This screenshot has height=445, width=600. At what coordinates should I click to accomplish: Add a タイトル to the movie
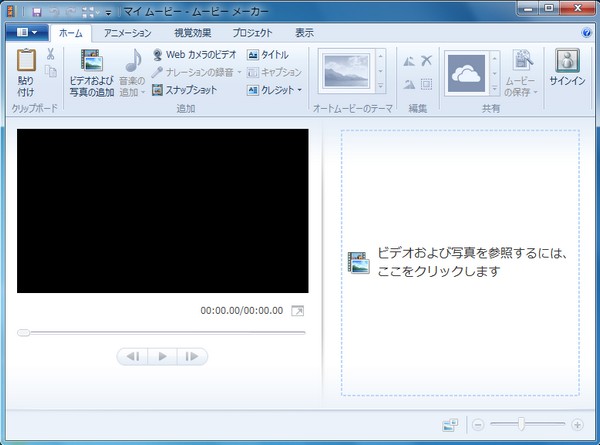coord(268,55)
